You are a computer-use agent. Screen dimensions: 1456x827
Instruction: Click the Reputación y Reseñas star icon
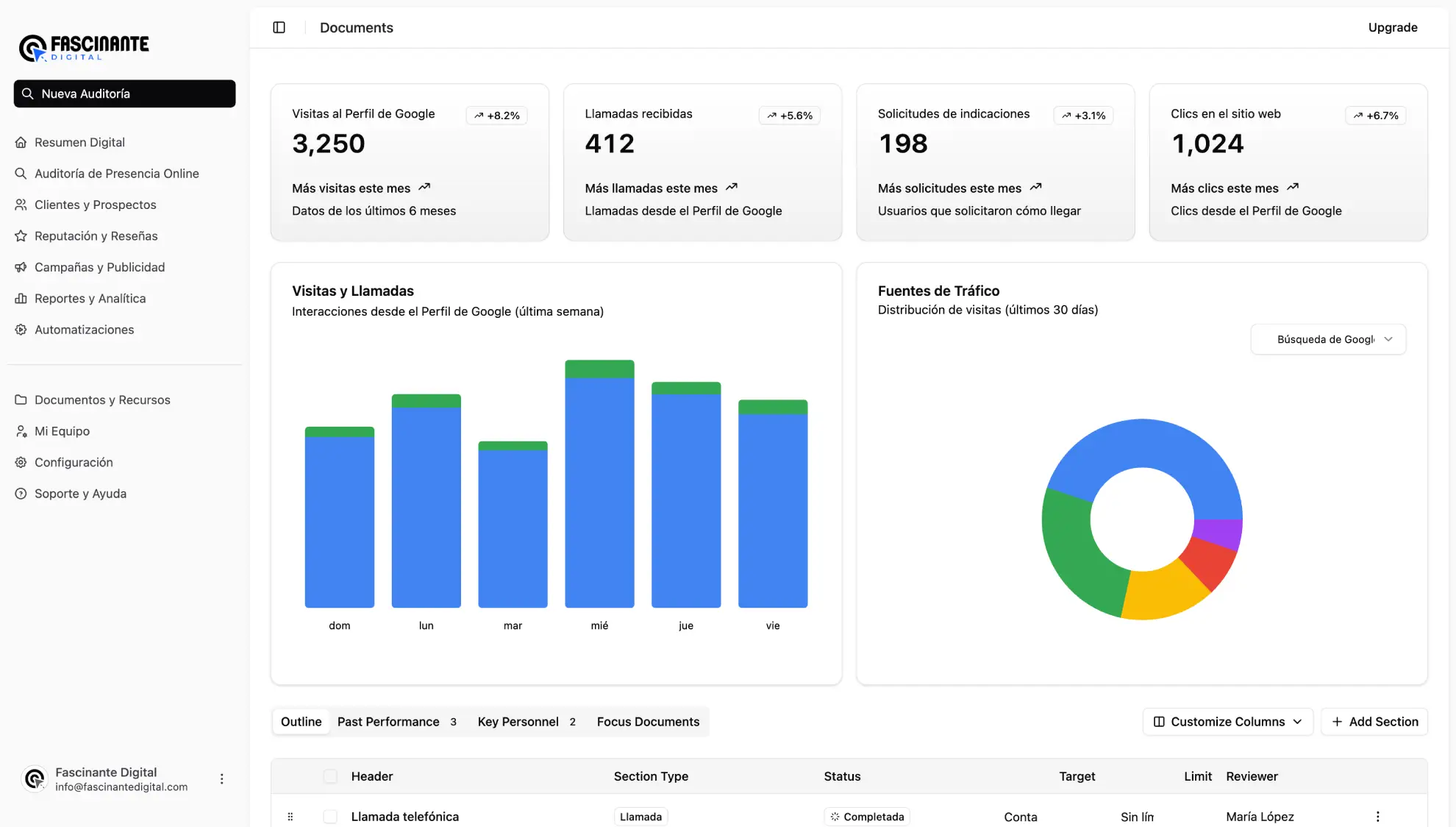tap(21, 236)
